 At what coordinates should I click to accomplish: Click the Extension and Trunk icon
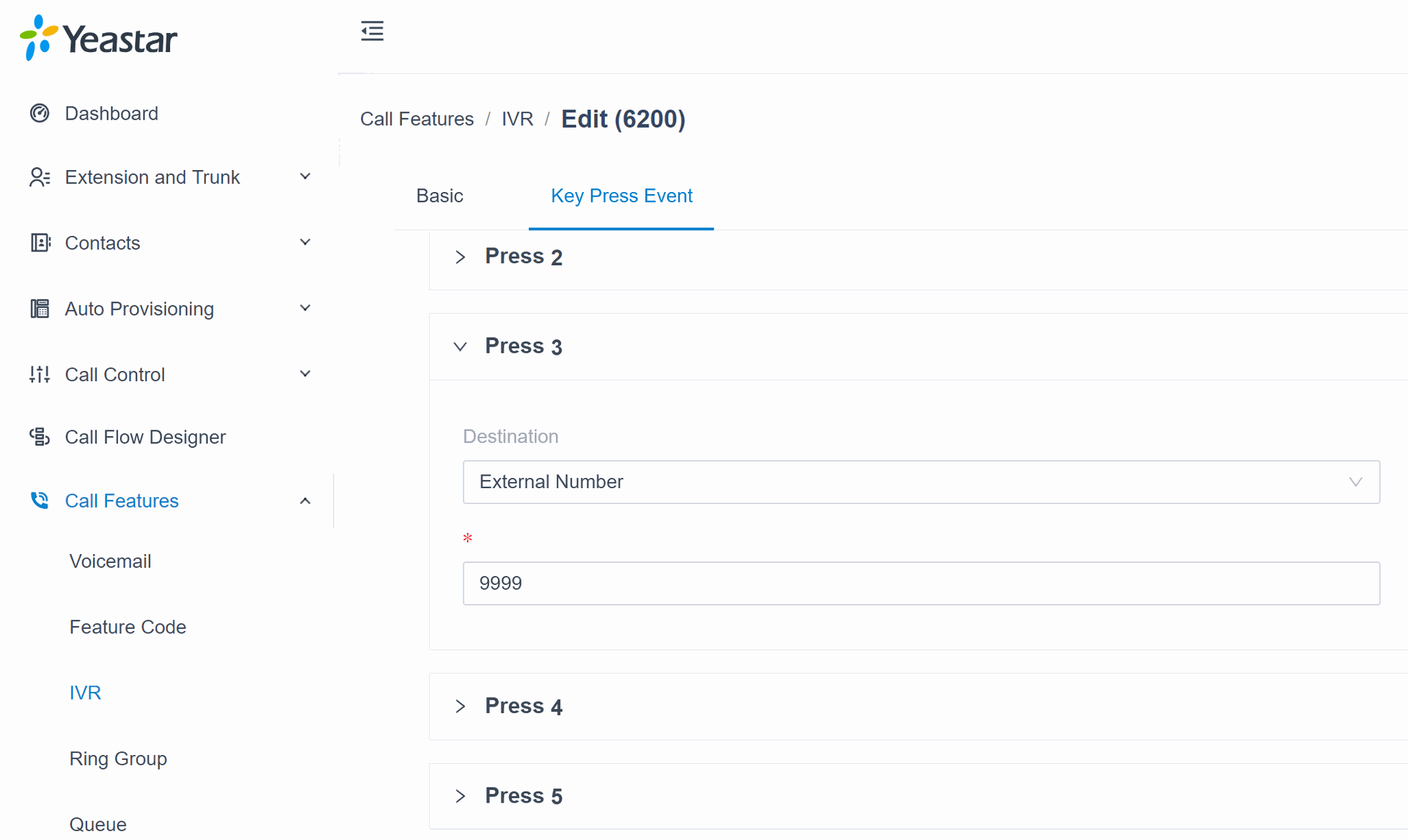tap(40, 177)
